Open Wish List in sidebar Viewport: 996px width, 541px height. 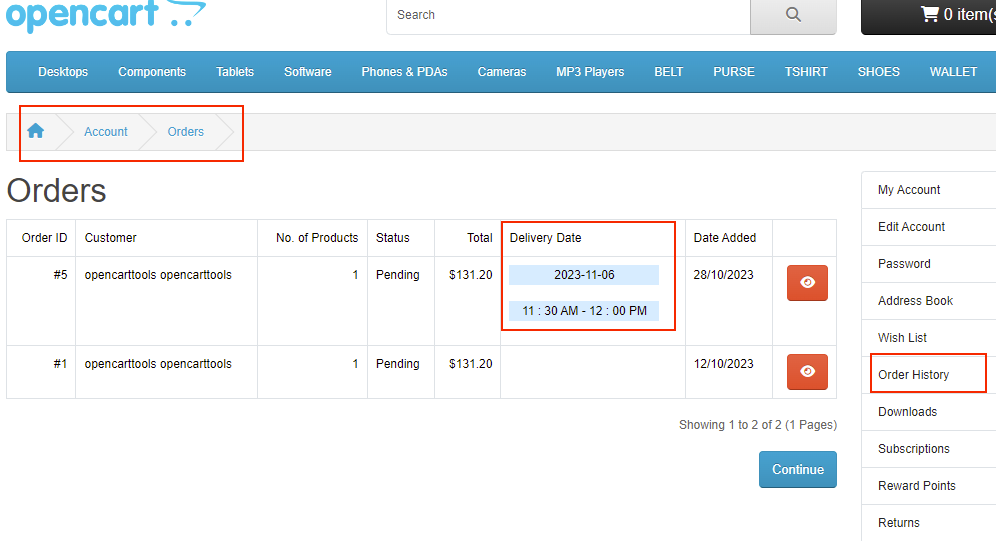click(902, 338)
